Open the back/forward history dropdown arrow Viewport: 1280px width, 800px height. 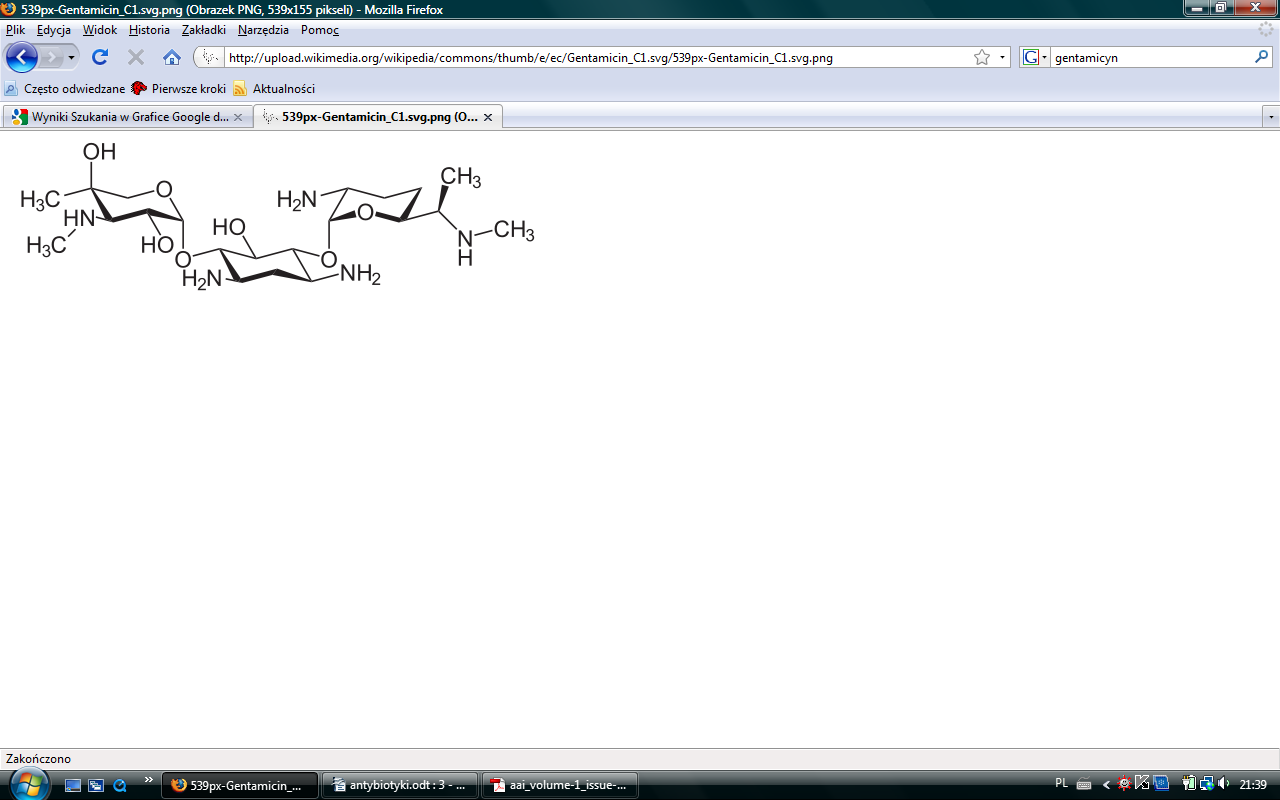[x=72, y=58]
